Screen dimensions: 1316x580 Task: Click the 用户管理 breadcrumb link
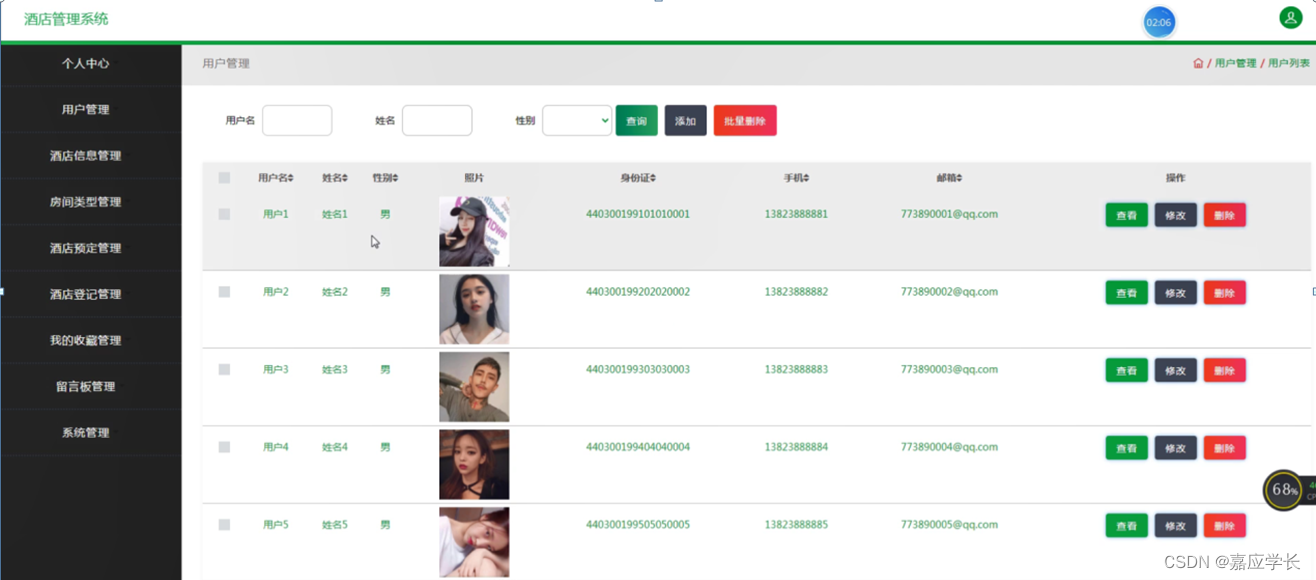[1235, 63]
